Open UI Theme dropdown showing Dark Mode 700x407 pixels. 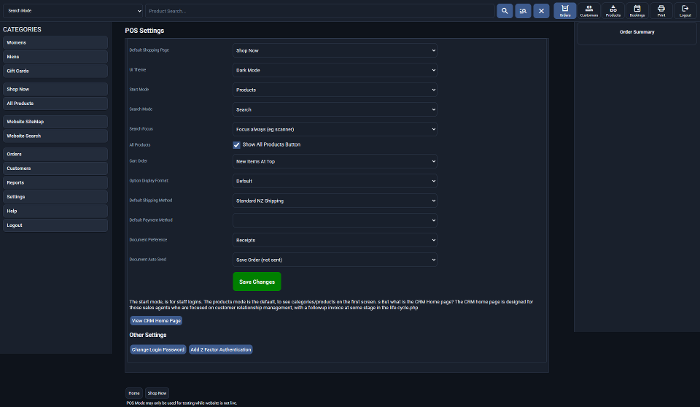[335, 70]
